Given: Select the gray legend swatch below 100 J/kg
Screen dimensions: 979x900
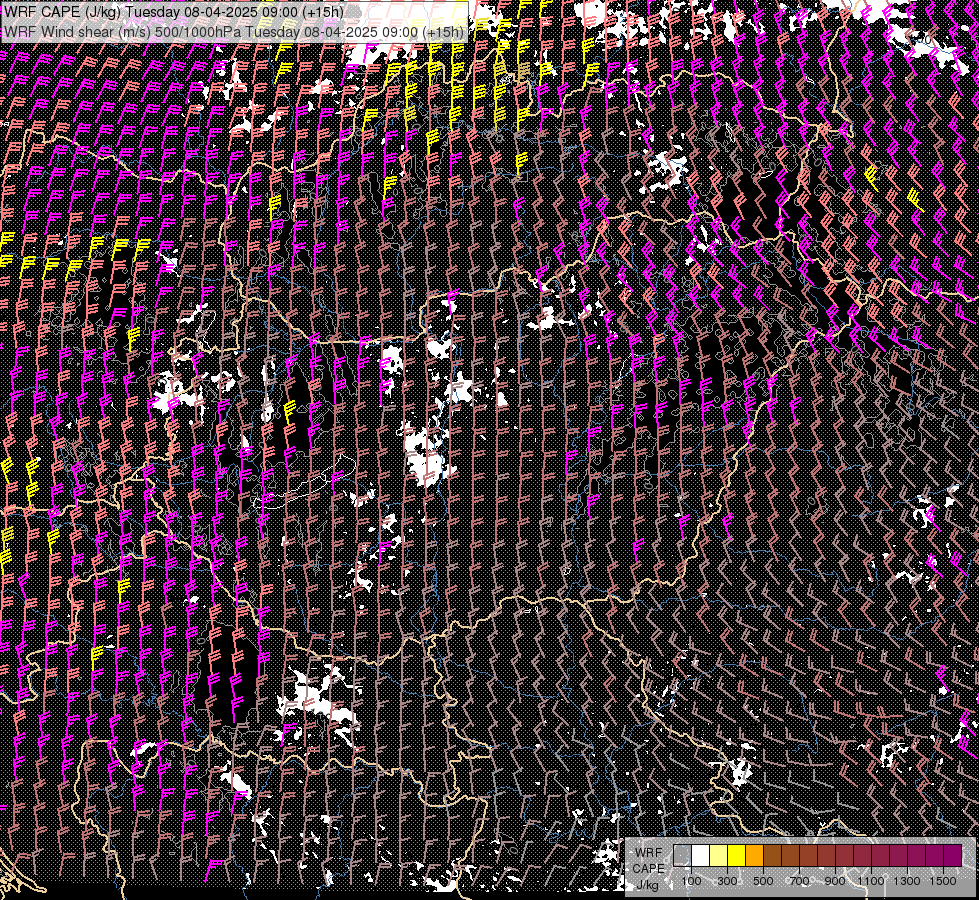Looking at the screenshot, I should click(x=682, y=855).
